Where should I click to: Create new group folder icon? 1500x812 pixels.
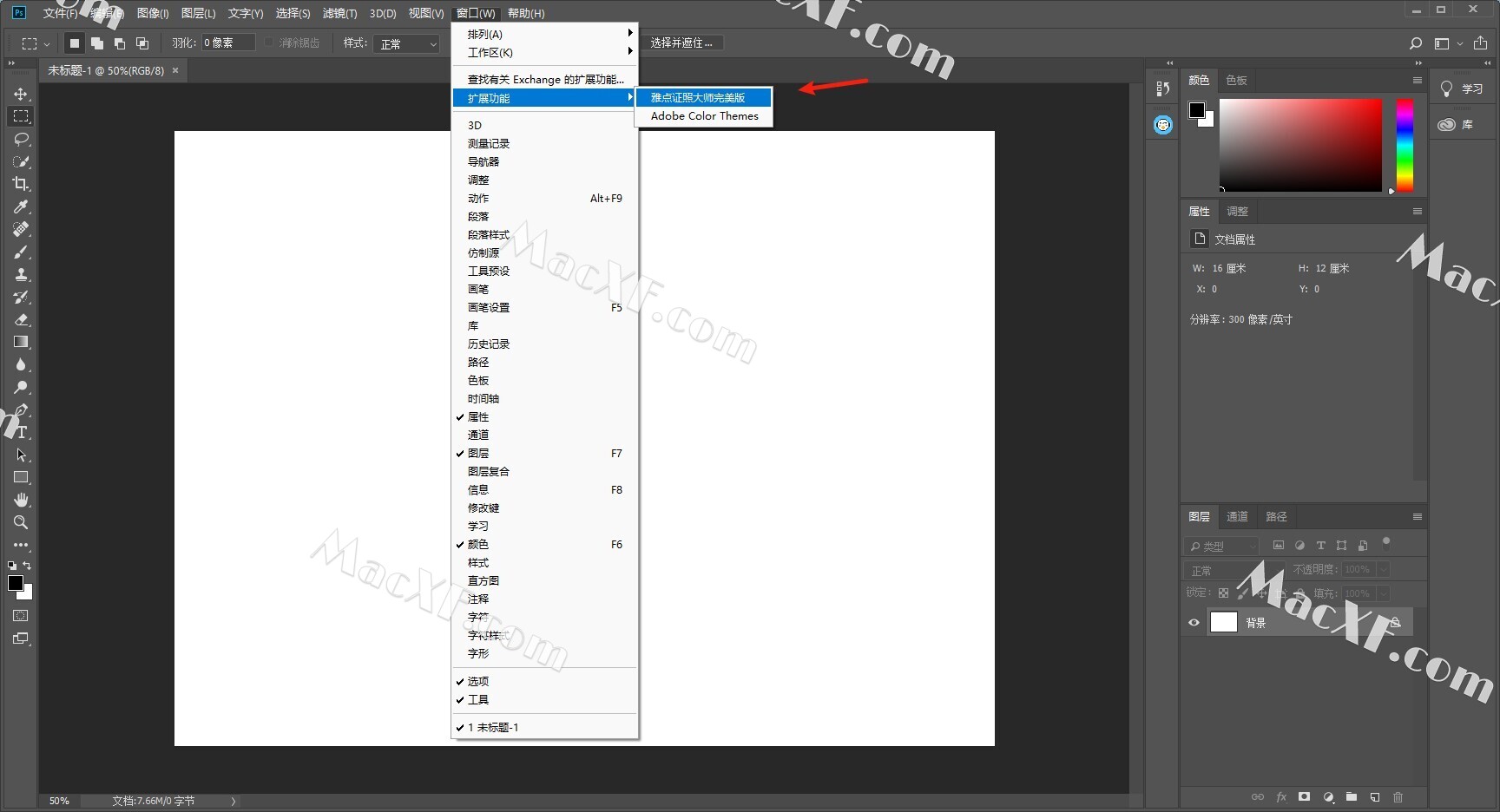(x=1352, y=796)
